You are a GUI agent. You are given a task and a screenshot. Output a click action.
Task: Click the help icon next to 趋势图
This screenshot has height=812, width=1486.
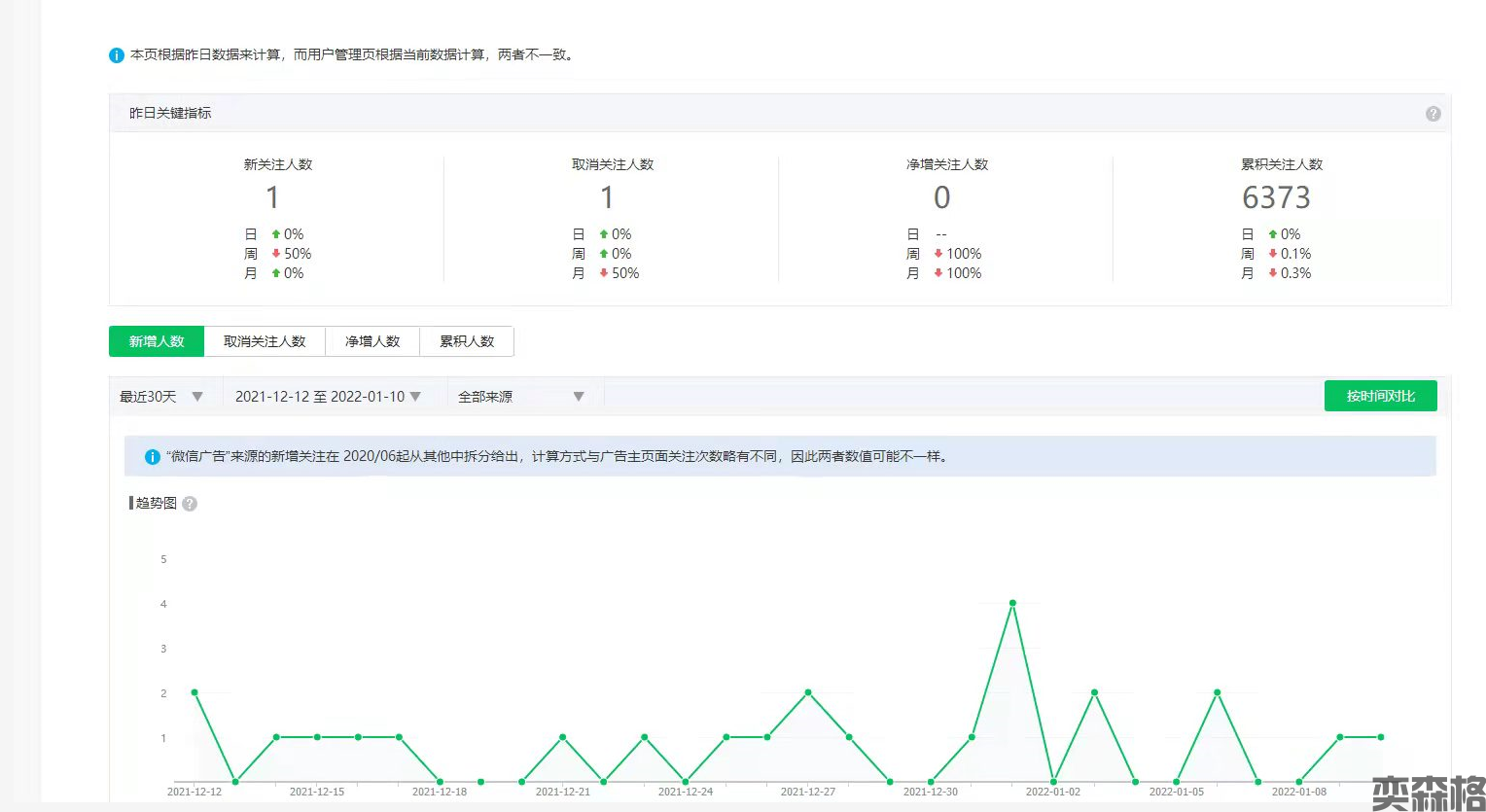190,504
